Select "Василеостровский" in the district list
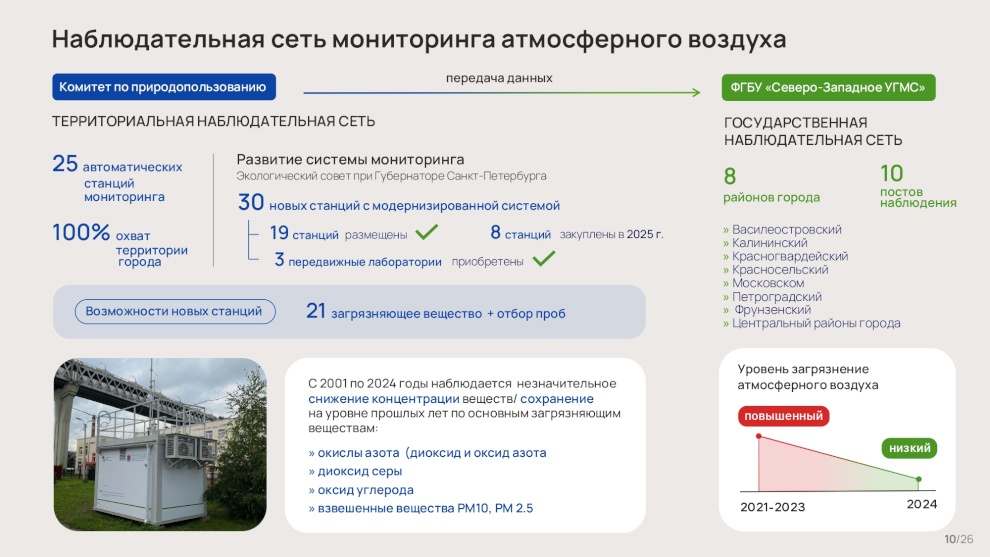This screenshot has width=990, height=557. click(x=786, y=229)
